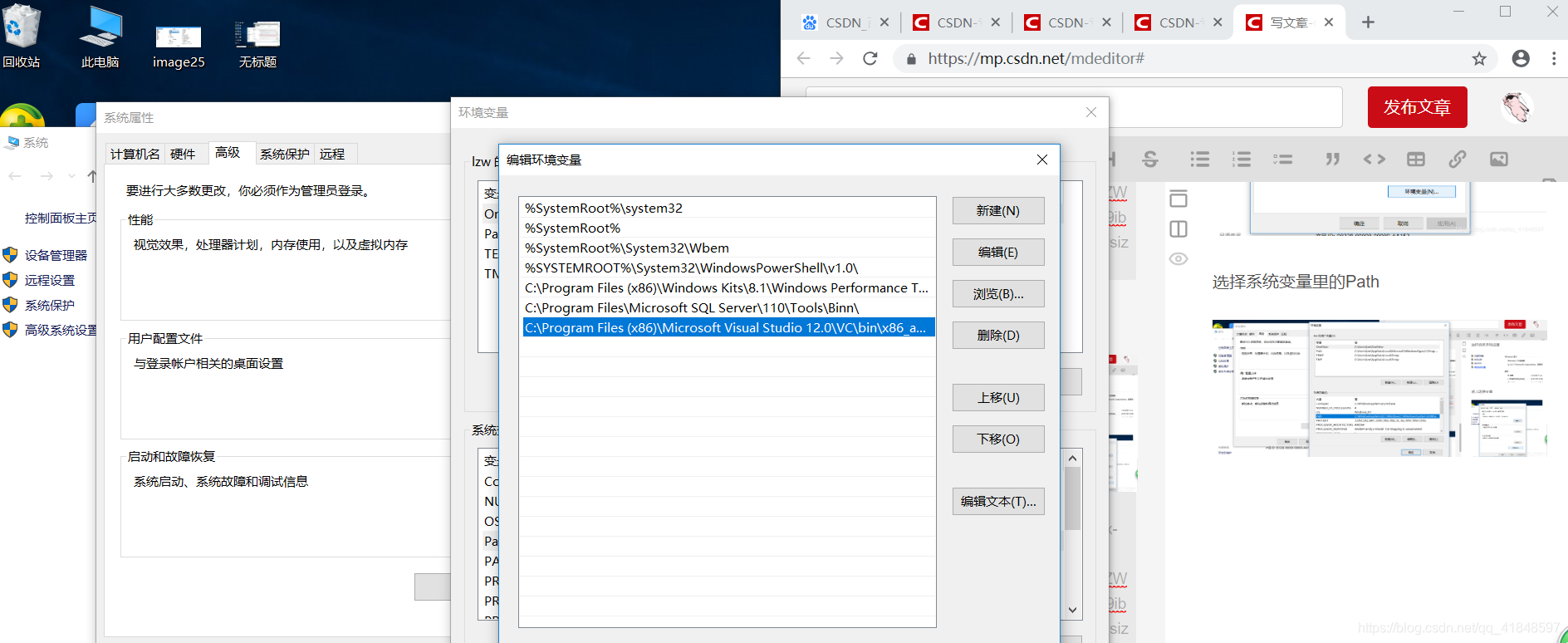
Task: Open the Chrome profile account icon
Action: click(1521, 58)
